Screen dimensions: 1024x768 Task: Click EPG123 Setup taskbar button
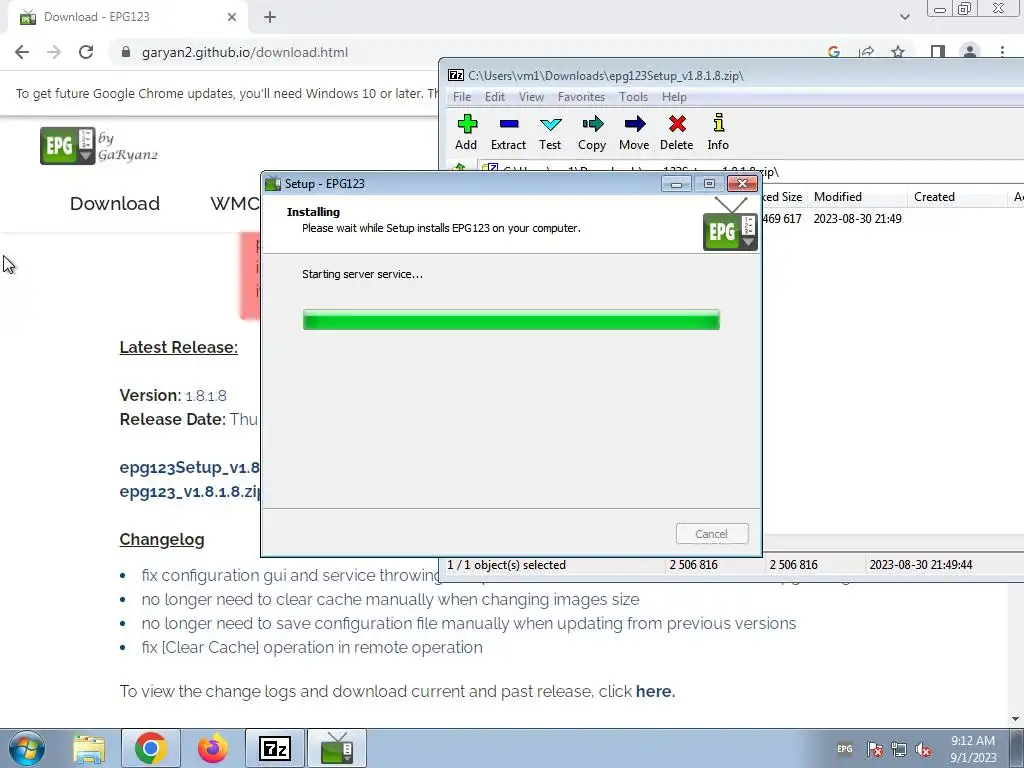[337, 748]
